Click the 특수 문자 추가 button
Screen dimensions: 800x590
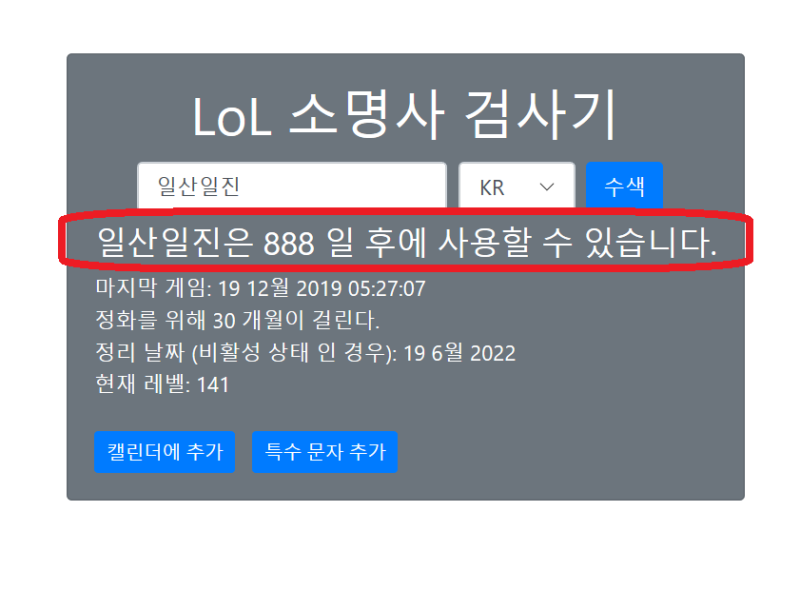(x=324, y=452)
